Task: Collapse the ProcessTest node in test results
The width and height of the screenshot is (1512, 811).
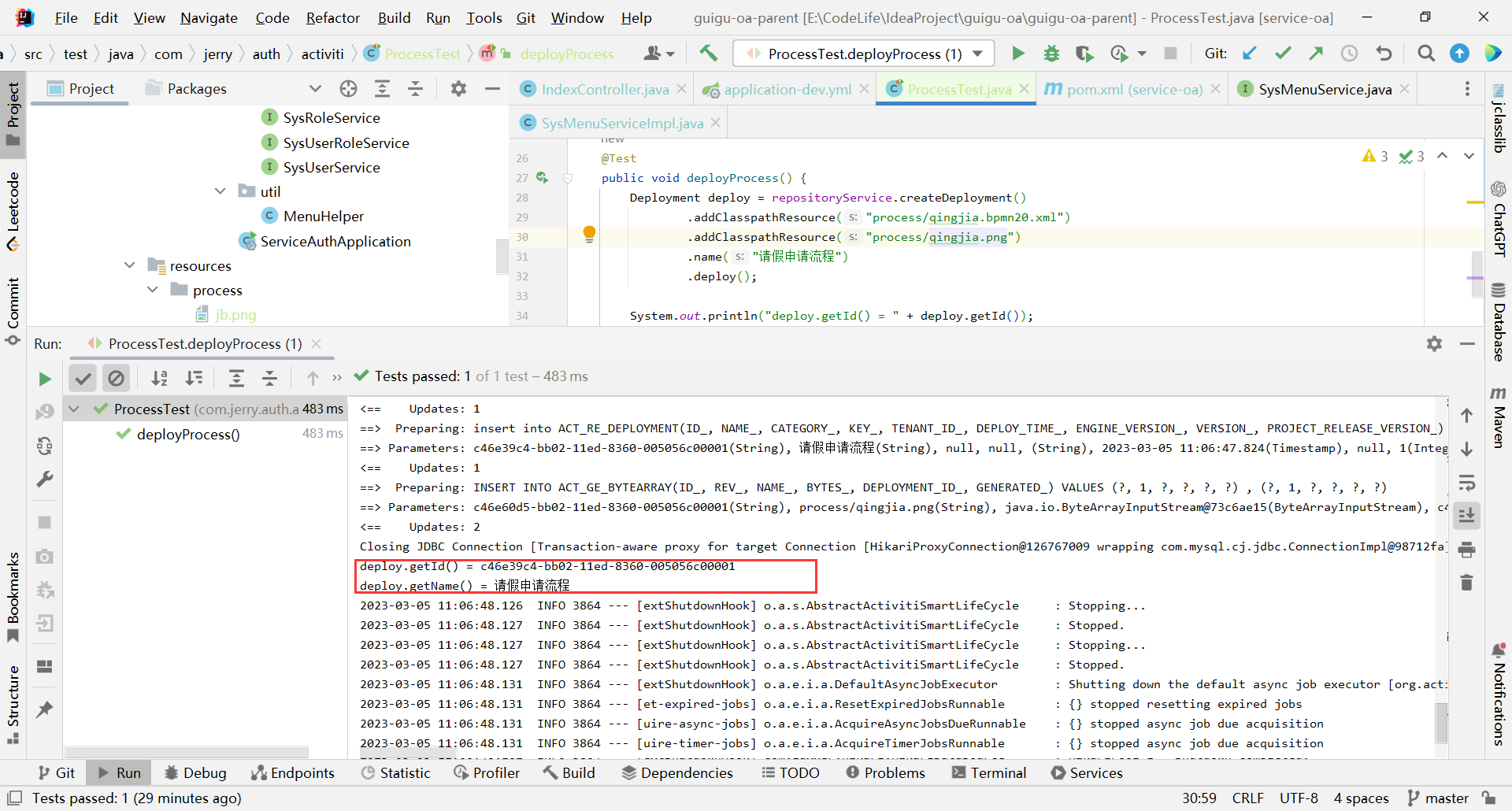Action: coord(74,409)
